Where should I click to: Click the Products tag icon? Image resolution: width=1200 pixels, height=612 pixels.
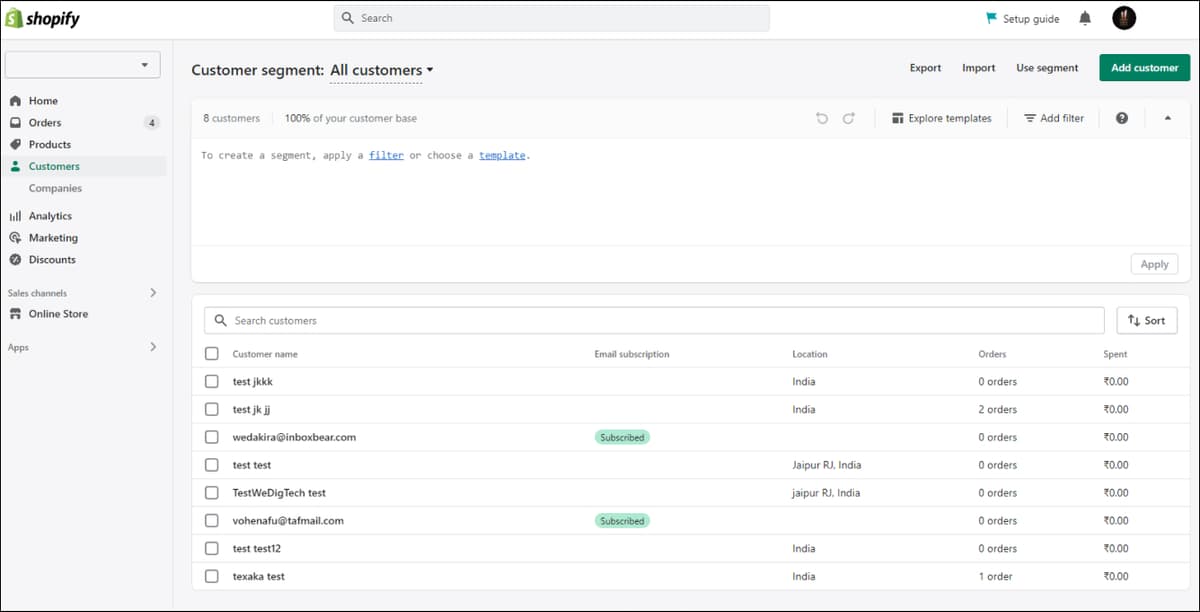(15, 145)
